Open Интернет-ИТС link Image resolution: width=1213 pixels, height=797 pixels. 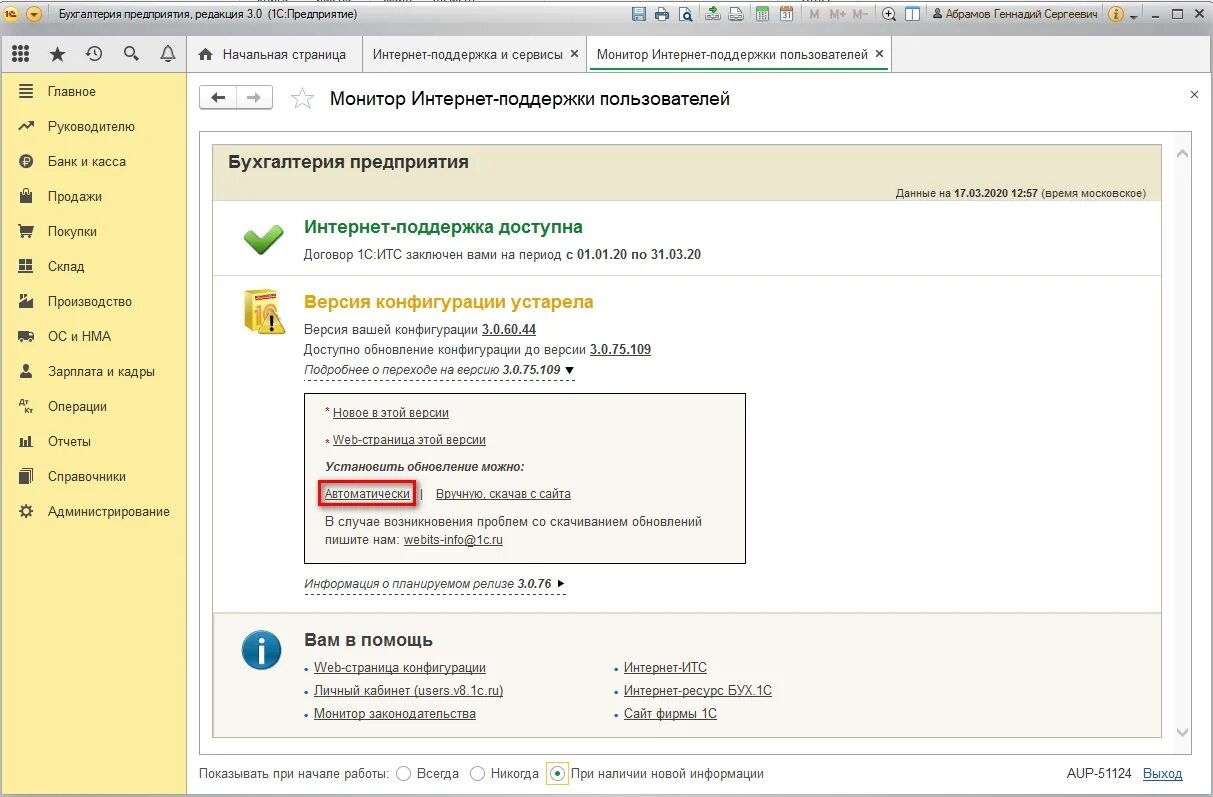pyautogui.click(x=665, y=667)
